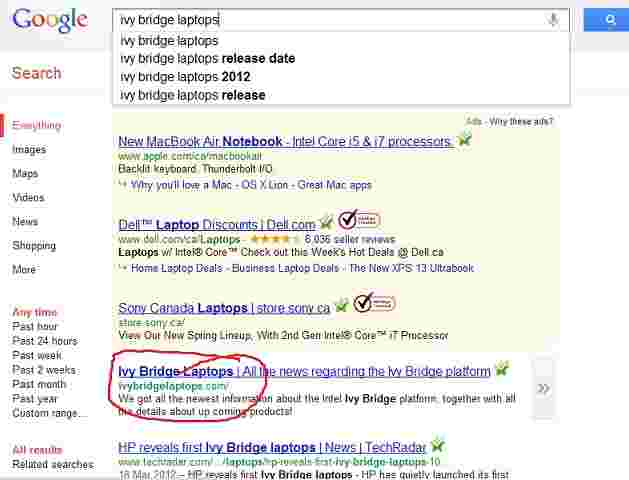Click inside the search text field

tap(340, 20)
